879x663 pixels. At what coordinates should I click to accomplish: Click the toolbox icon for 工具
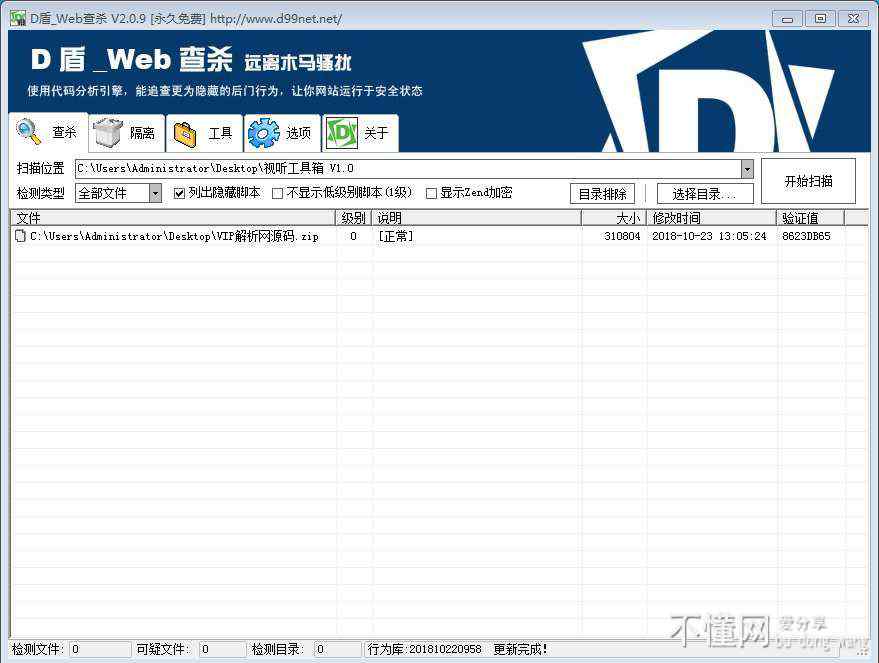(185, 133)
